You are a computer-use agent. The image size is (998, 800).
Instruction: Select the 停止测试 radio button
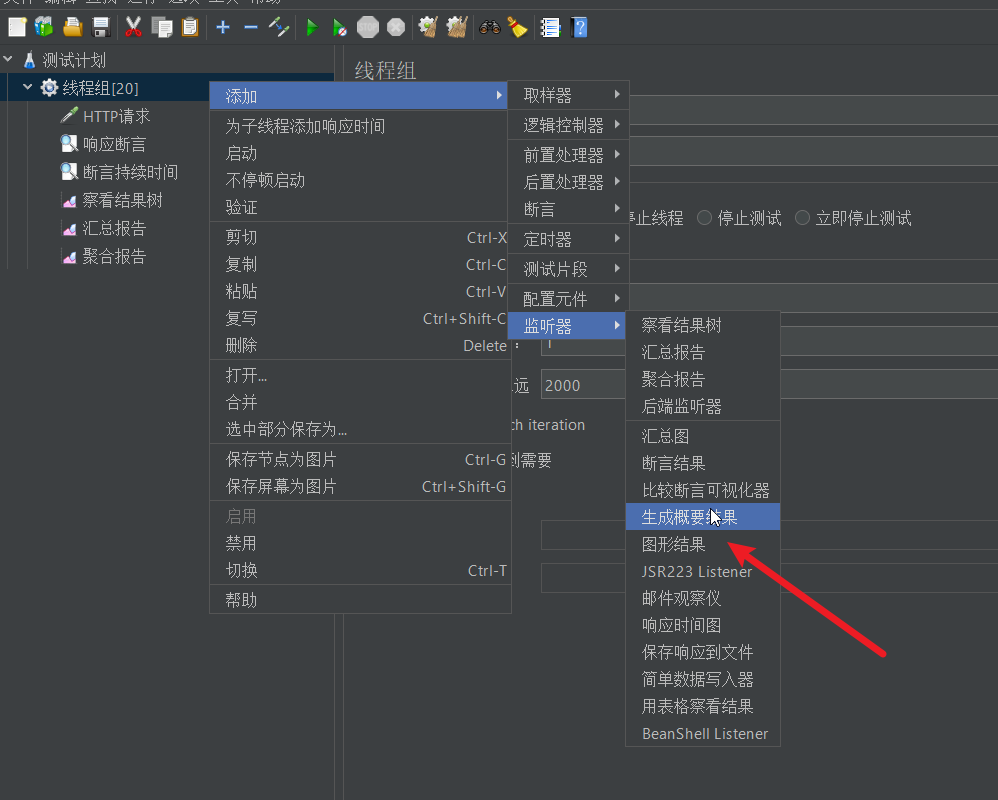(704, 218)
